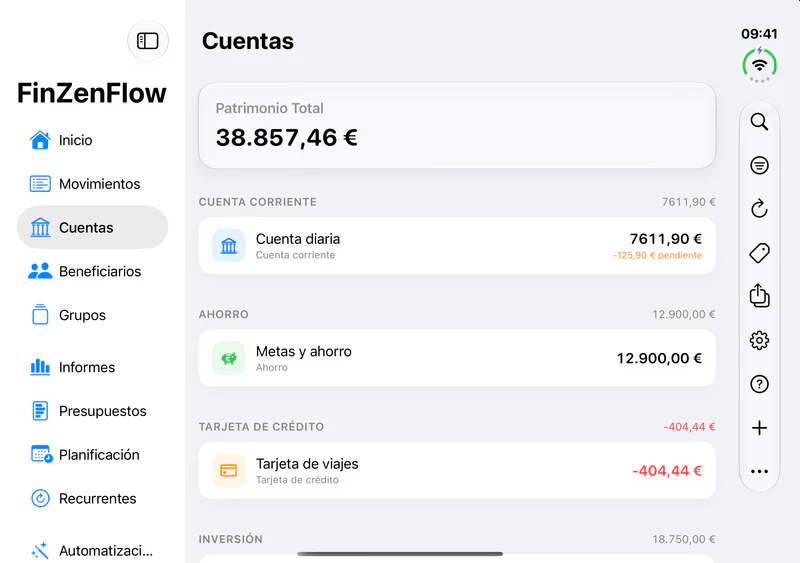
Task: Open Beneficiarios section
Action: 92,271
